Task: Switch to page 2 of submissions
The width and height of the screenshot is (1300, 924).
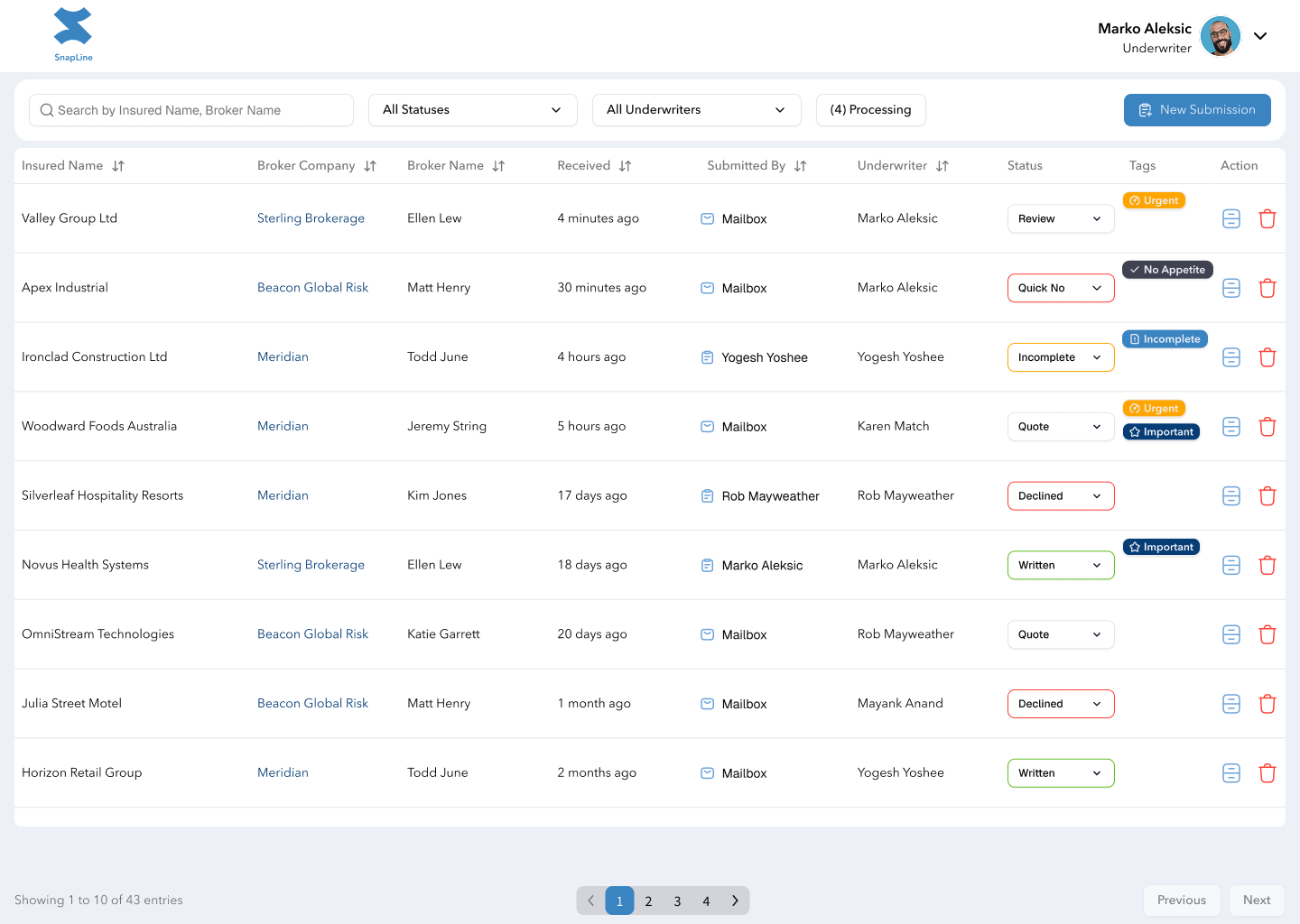Action: pyautogui.click(x=648, y=901)
